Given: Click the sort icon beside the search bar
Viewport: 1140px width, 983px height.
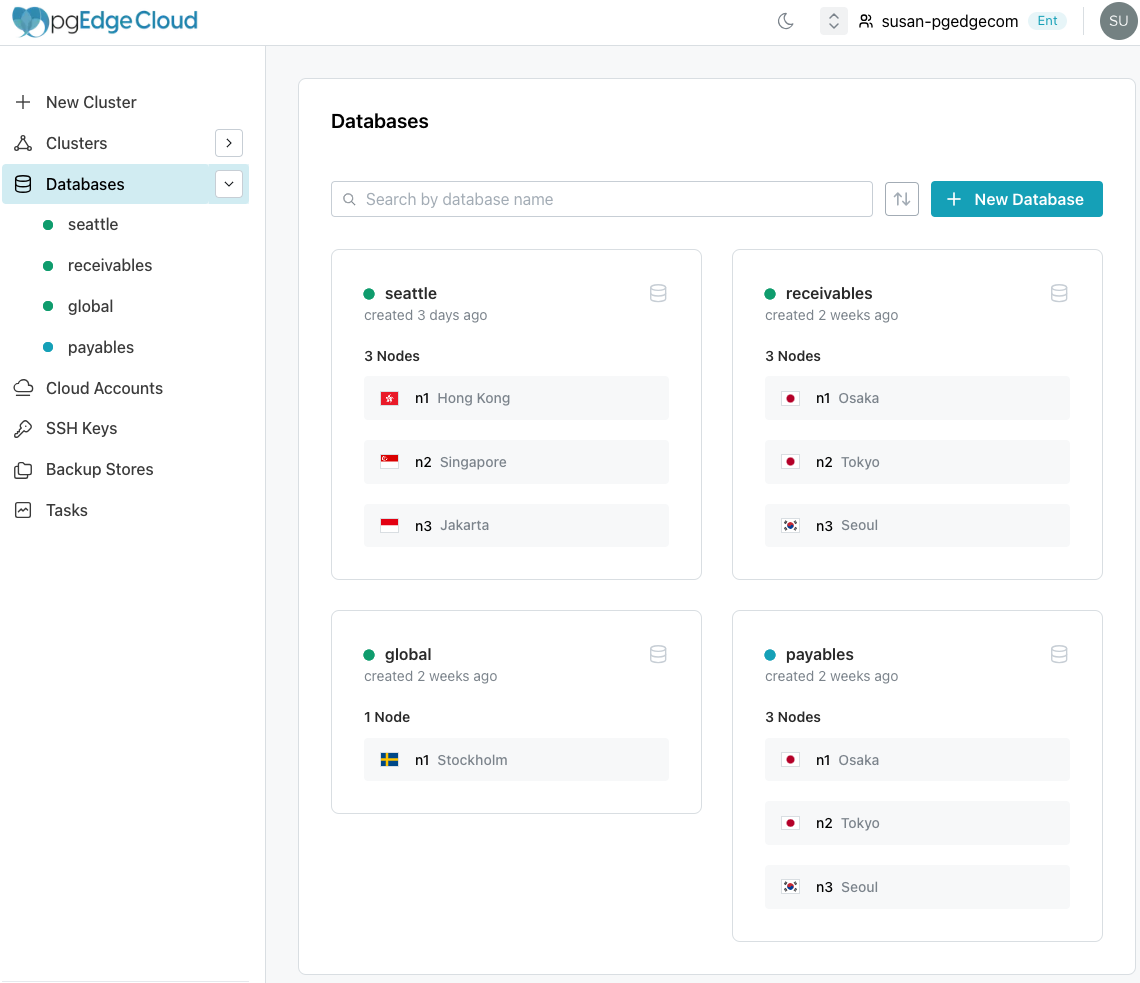Looking at the screenshot, I should [x=901, y=199].
